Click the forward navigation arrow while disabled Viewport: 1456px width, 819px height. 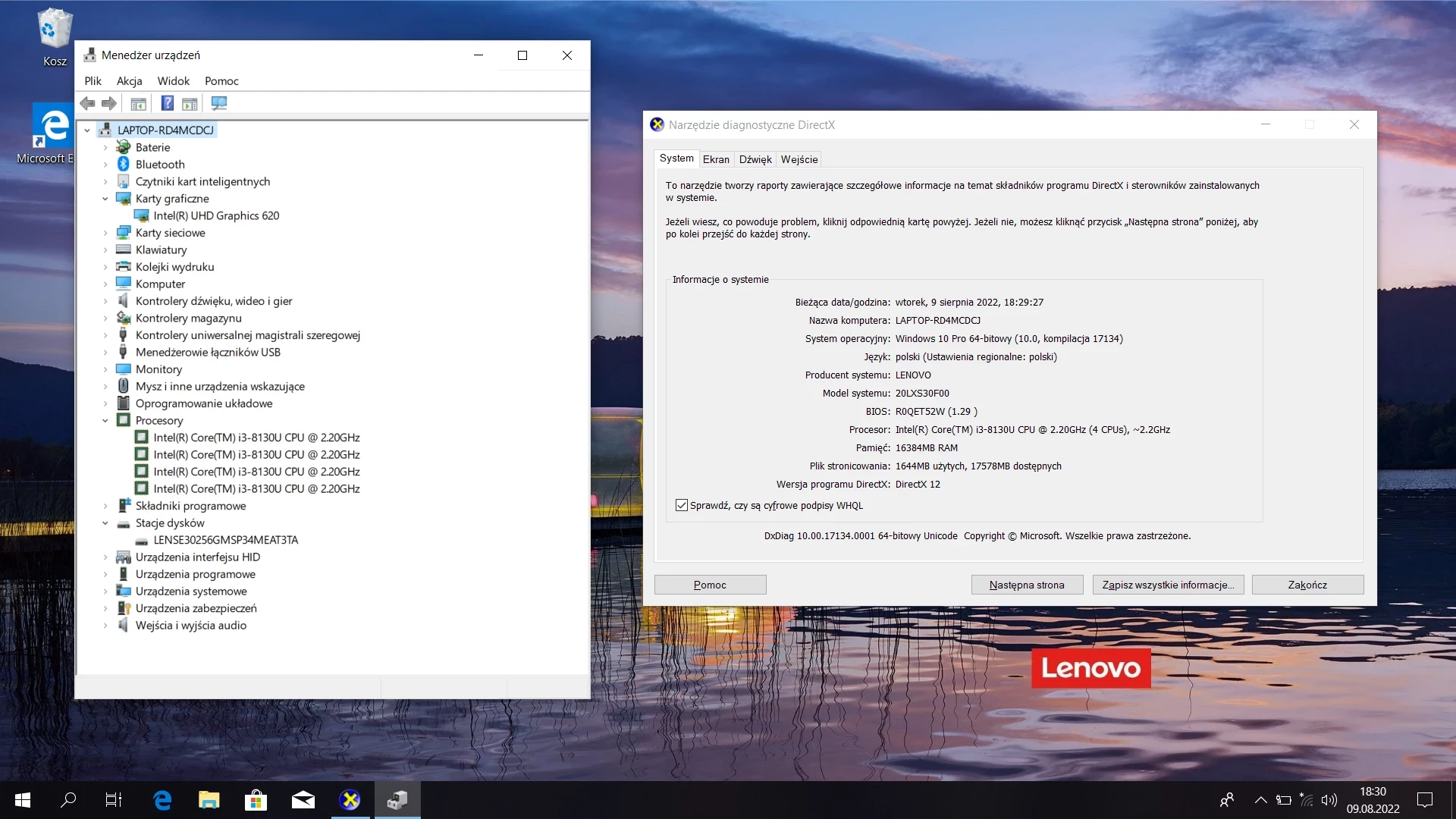point(108,103)
